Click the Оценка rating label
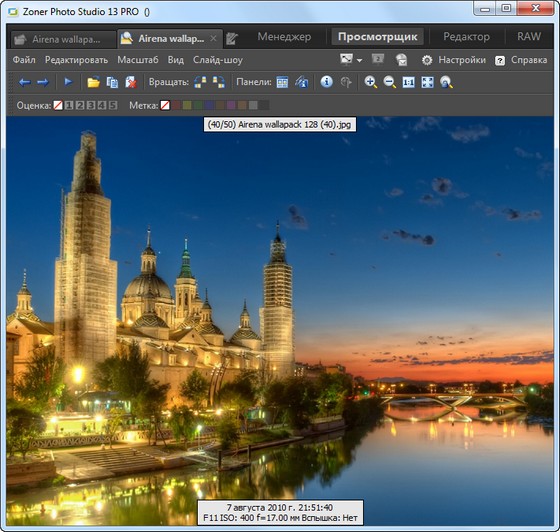The image size is (560, 532). (34, 105)
